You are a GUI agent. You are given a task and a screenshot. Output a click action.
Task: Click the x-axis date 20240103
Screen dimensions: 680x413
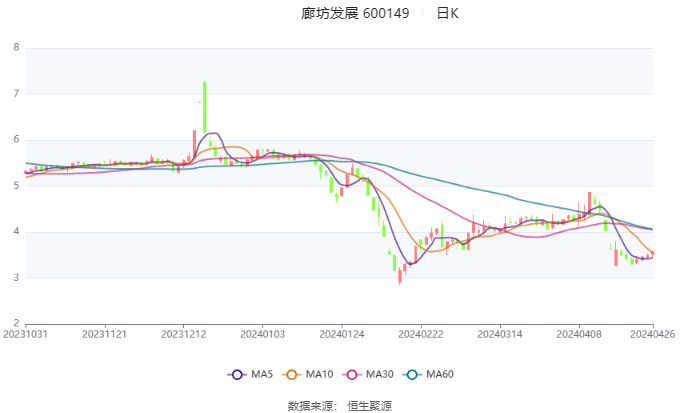[262, 334]
